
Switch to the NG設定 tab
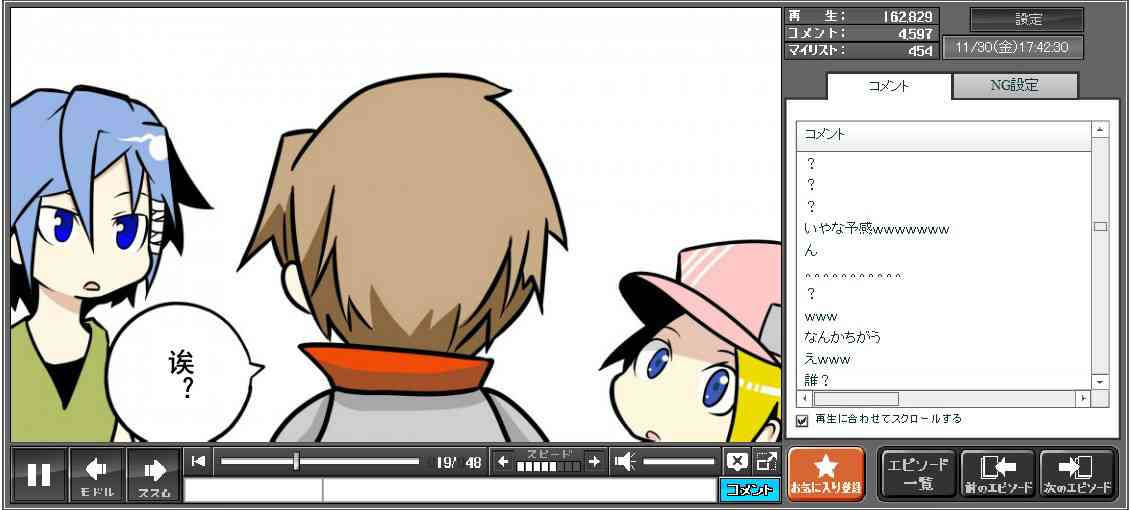(1014, 86)
